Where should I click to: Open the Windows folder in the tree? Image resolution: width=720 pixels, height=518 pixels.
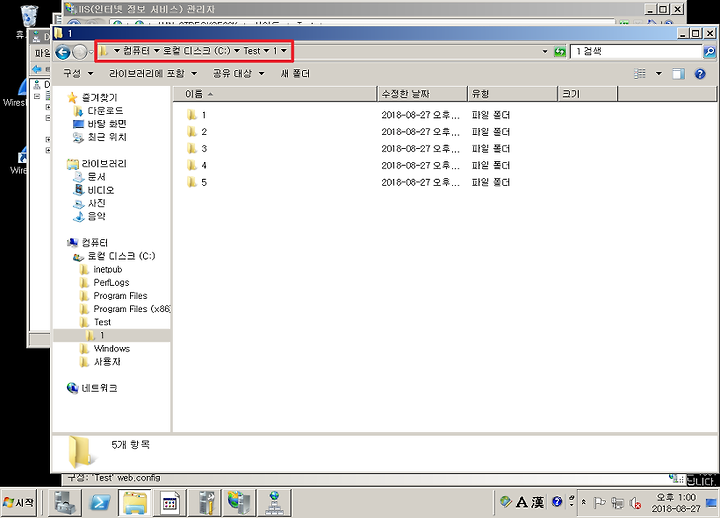click(x=112, y=349)
